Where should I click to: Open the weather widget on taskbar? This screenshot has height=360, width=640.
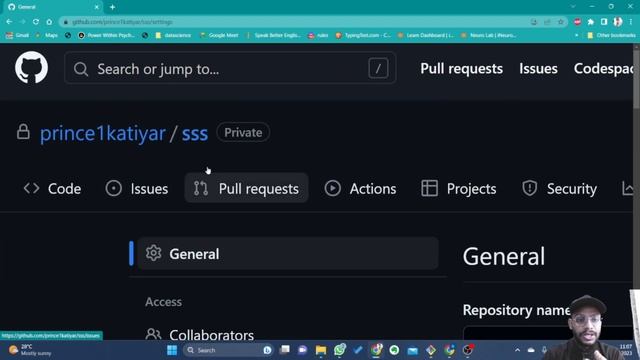30,350
